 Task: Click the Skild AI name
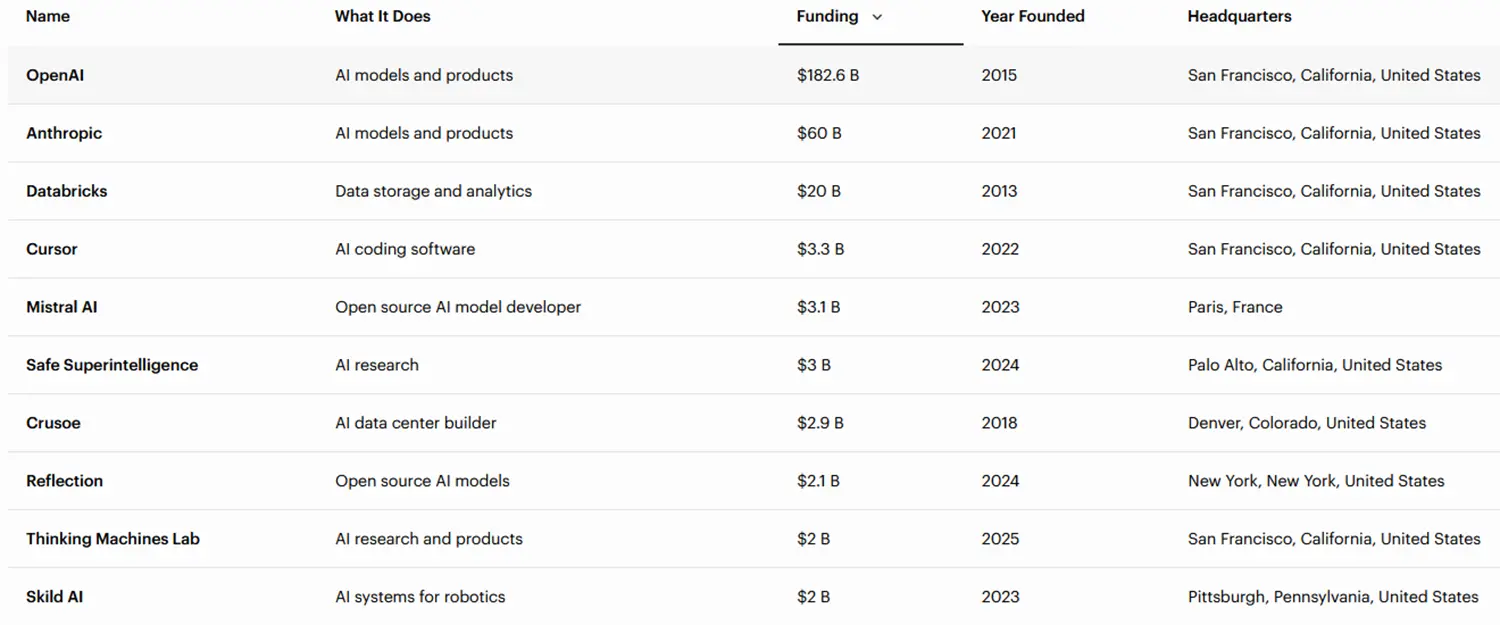[x=55, y=597]
